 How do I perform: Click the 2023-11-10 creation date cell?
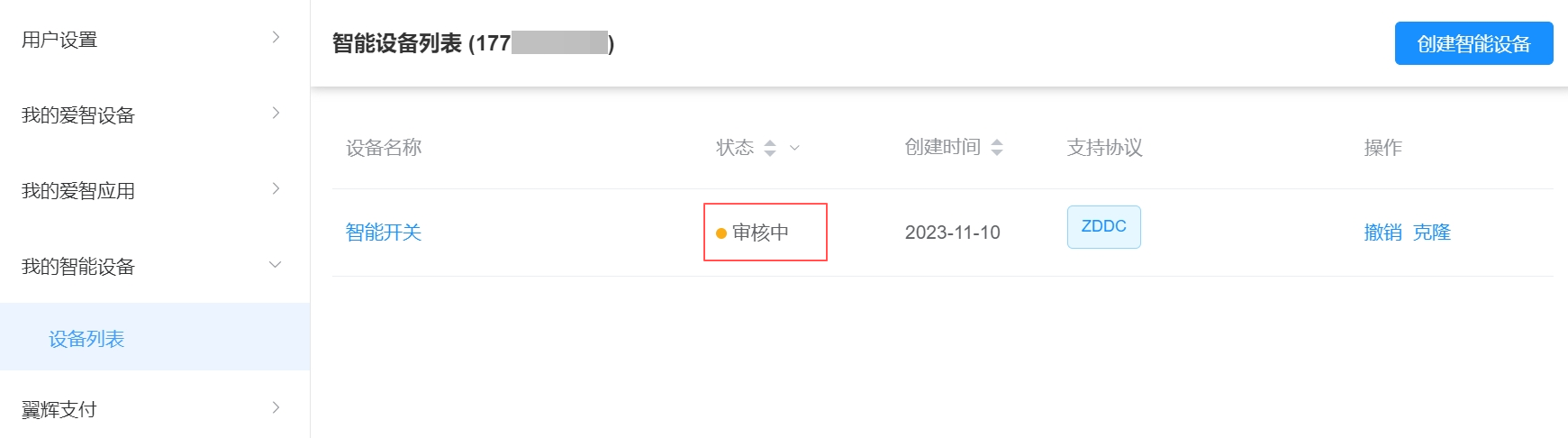point(952,233)
